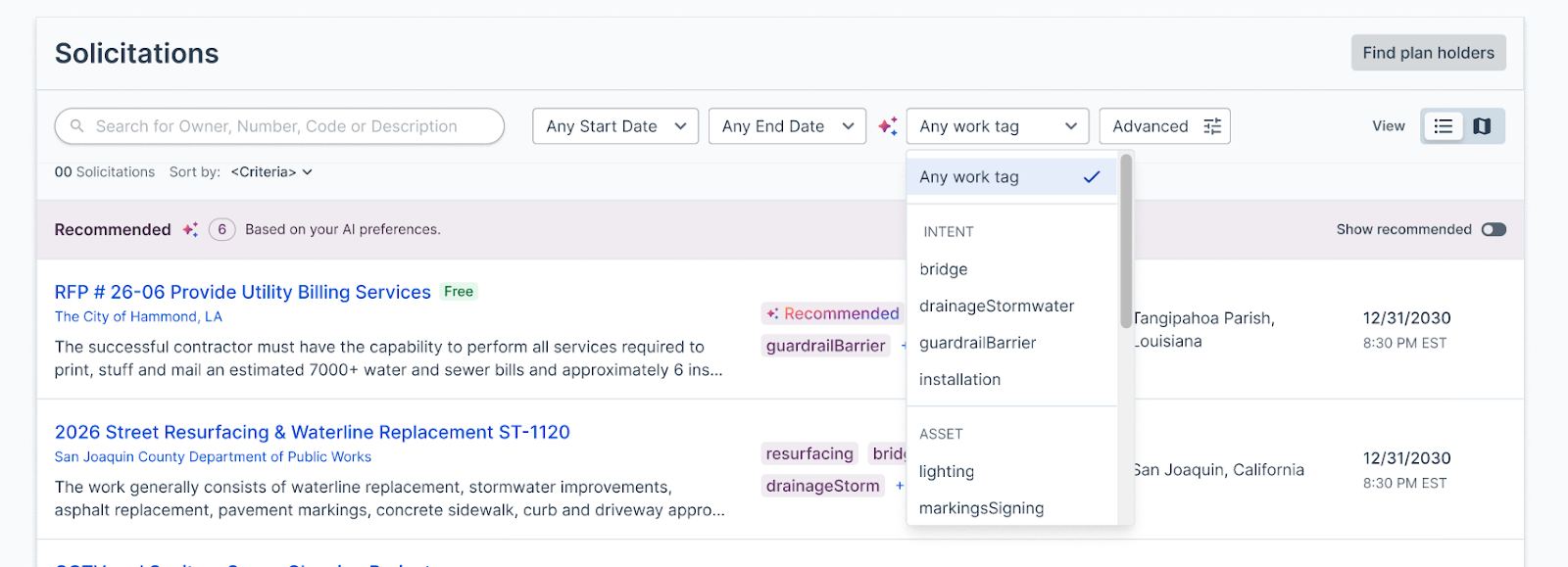Click the Free badge on RFP 26-06

point(459,292)
